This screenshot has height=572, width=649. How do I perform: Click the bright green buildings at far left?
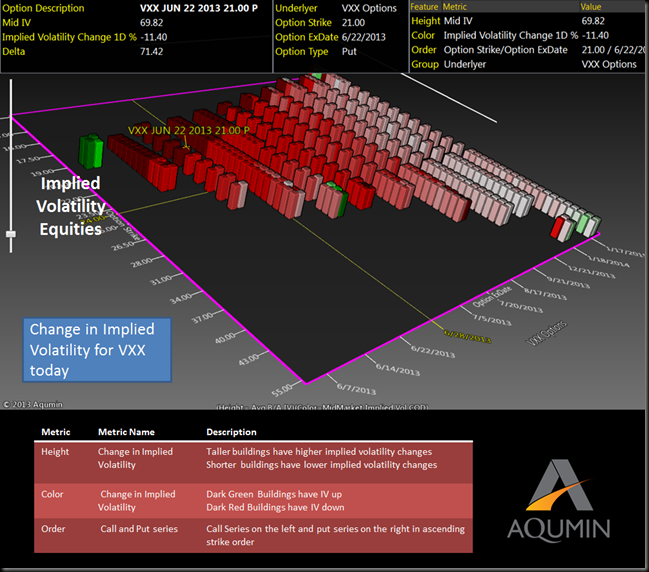[x=91, y=151]
